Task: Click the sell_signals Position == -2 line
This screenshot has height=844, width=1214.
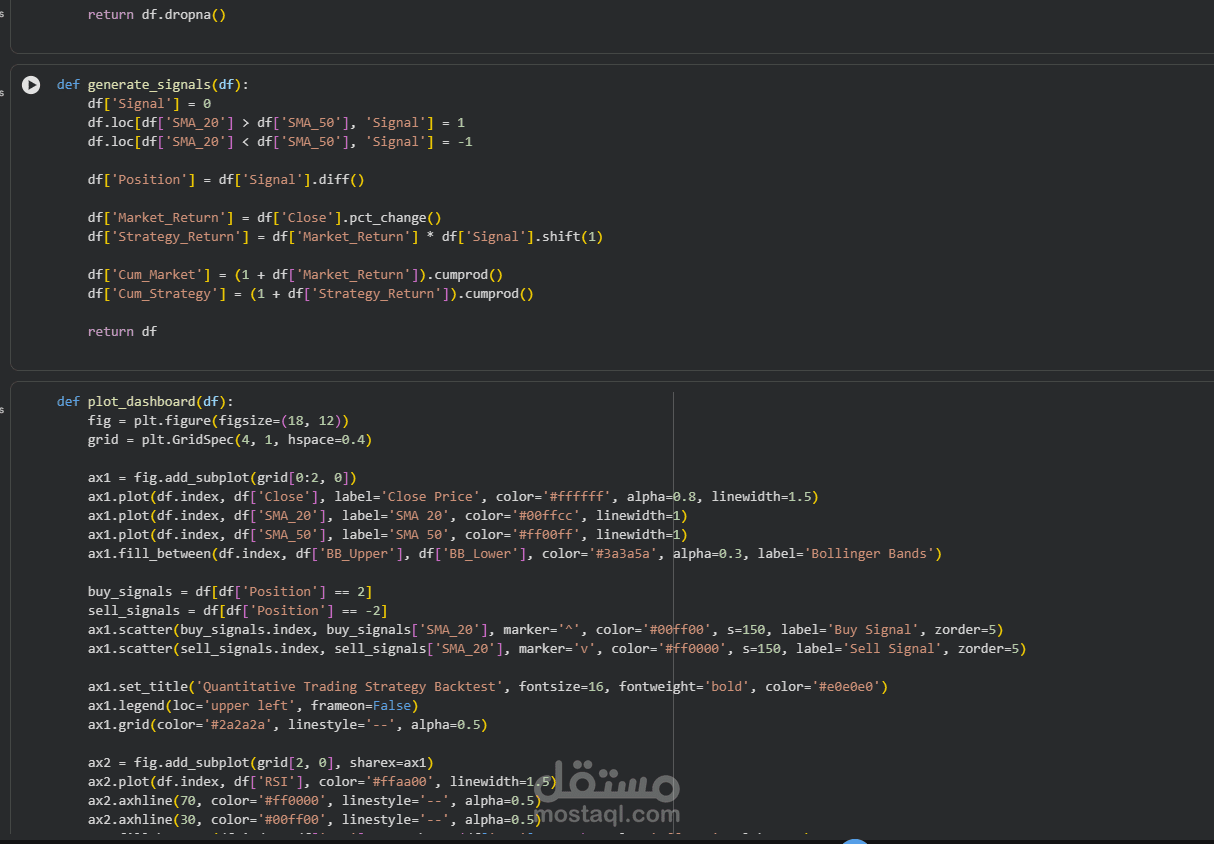Action: (x=237, y=611)
